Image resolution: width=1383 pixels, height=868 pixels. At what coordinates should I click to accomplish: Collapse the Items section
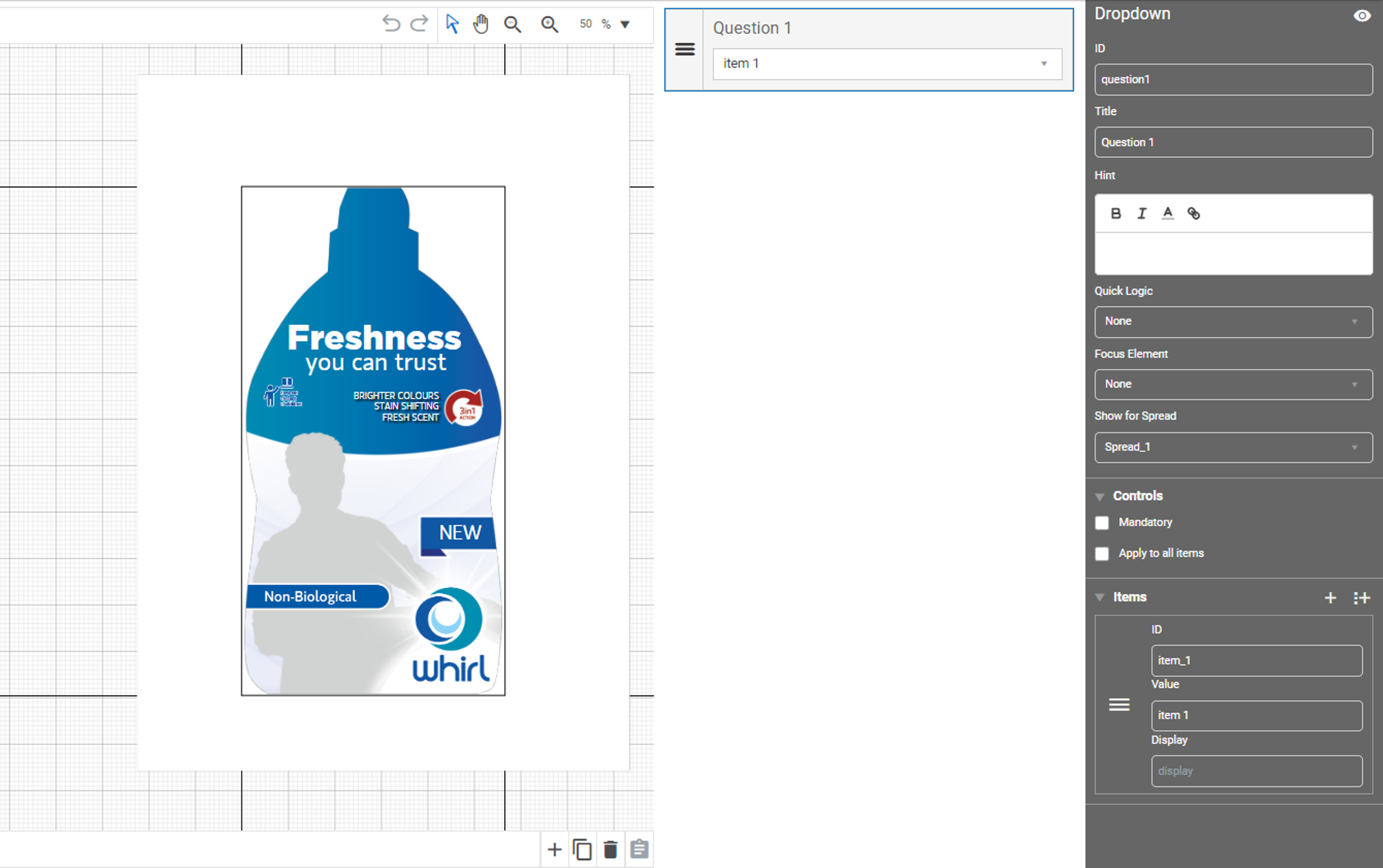pyautogui.click(x=1101, y=597)
